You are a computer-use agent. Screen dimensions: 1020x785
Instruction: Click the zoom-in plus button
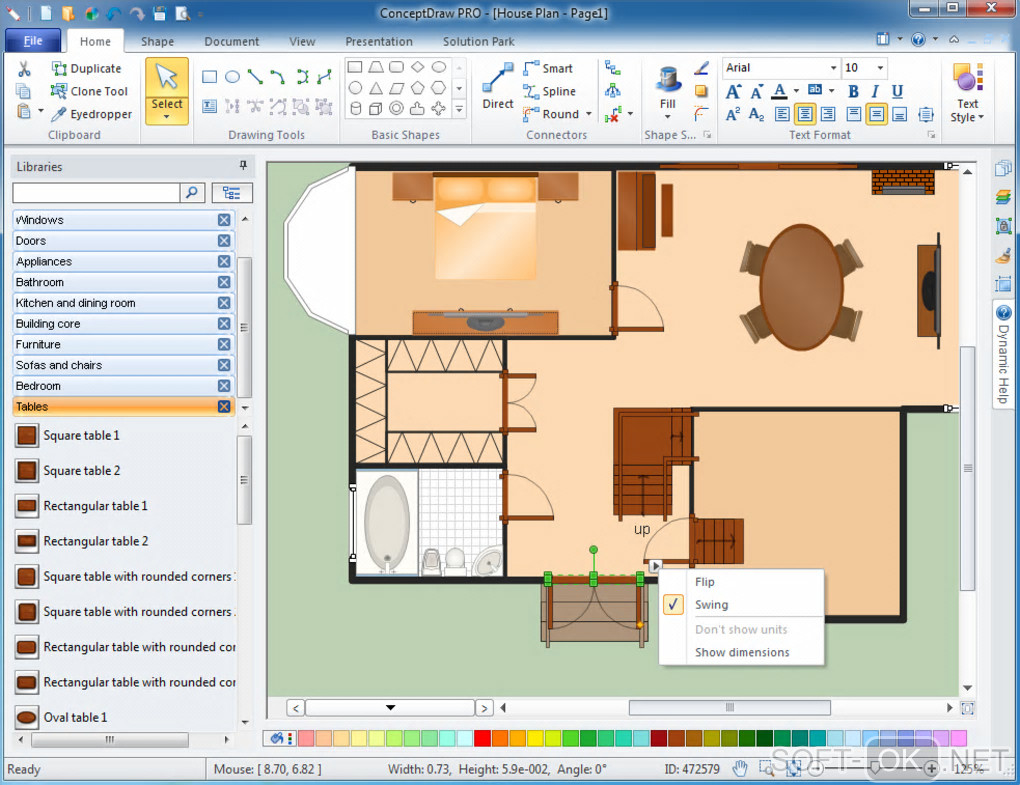pos(931,769)
